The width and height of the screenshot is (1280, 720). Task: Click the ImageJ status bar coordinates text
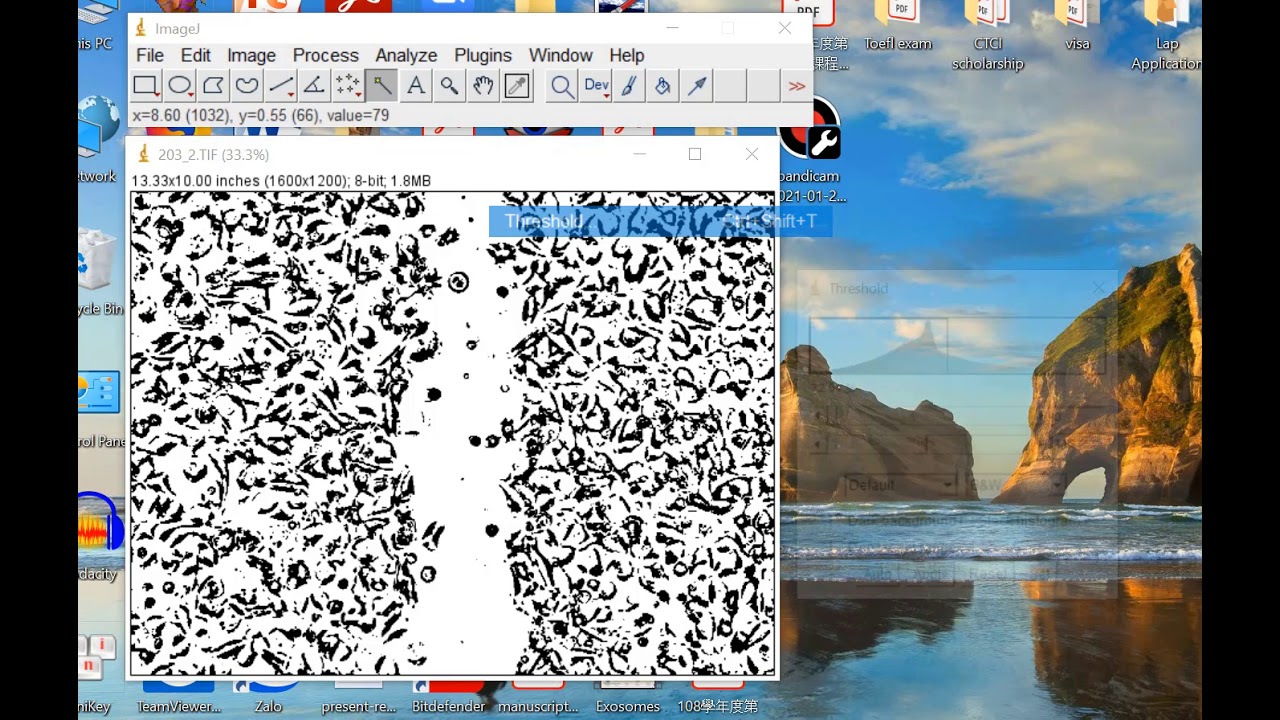[x=260, y=116]
